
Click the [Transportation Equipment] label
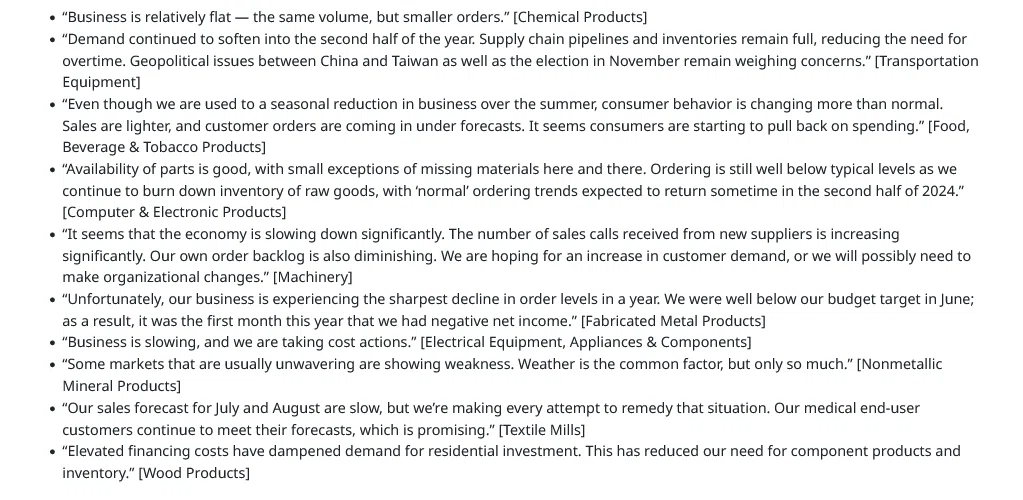click(x=926, y=61)
